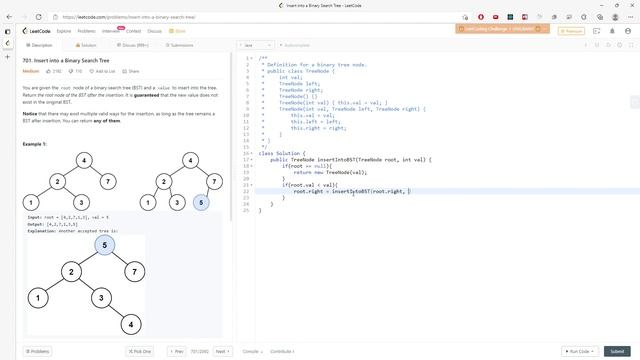Viewport: 640px width, 360px height.
Task: Open Interview in LeetCode navbar
Action: click(111, 31)
